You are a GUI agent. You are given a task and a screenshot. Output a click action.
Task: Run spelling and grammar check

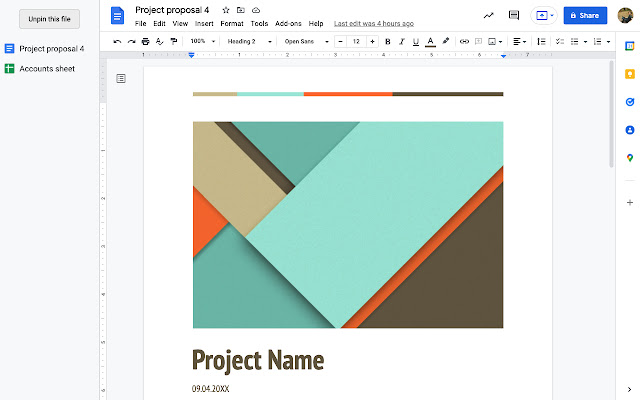160,41
